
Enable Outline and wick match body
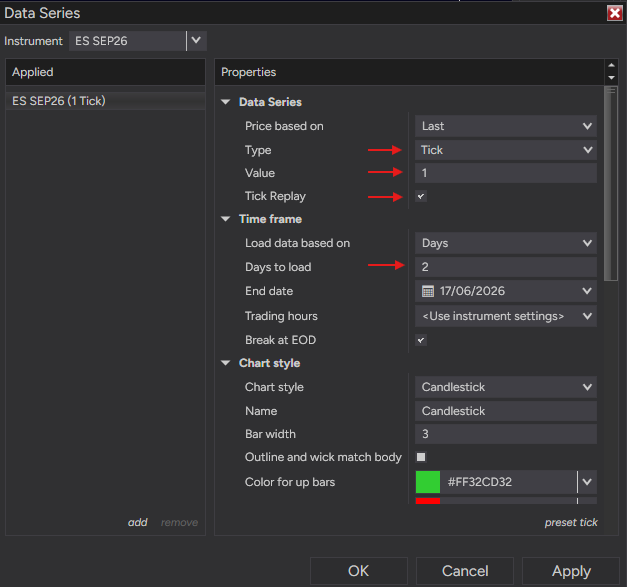(x=421, y=457)
